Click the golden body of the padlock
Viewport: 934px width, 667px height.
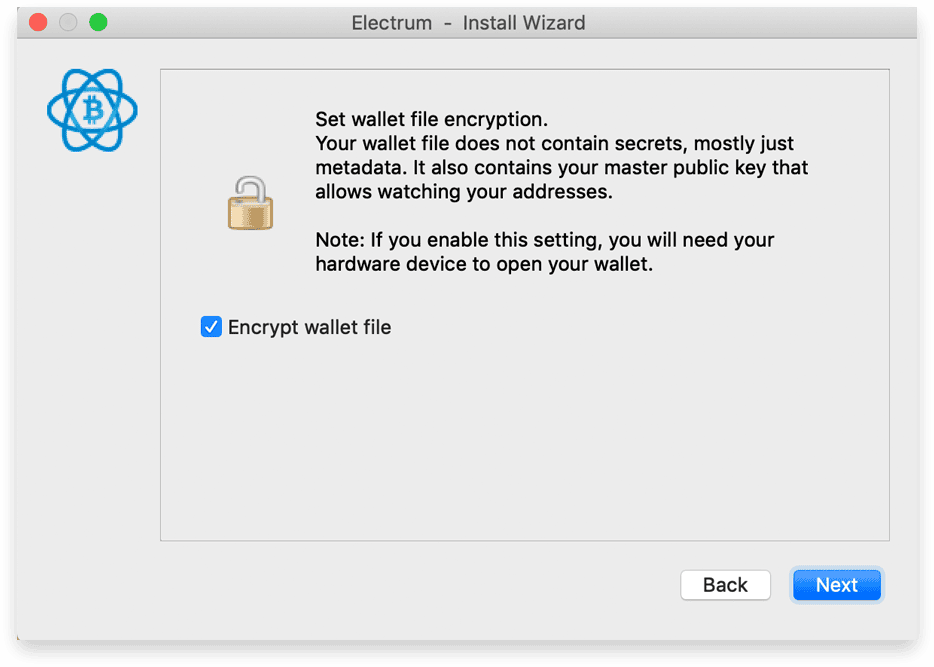(x=250, y=214)
